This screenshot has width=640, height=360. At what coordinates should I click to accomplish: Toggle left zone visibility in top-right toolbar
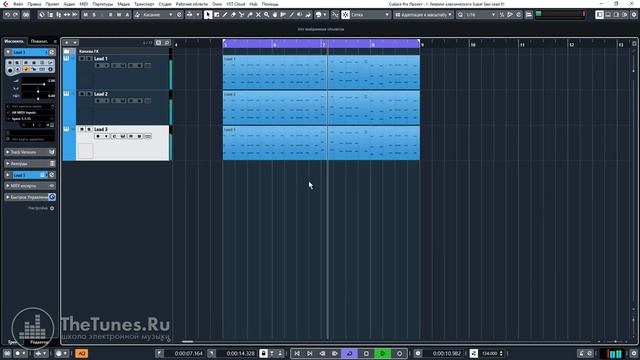pyautogui.click(x=599, y=15)
